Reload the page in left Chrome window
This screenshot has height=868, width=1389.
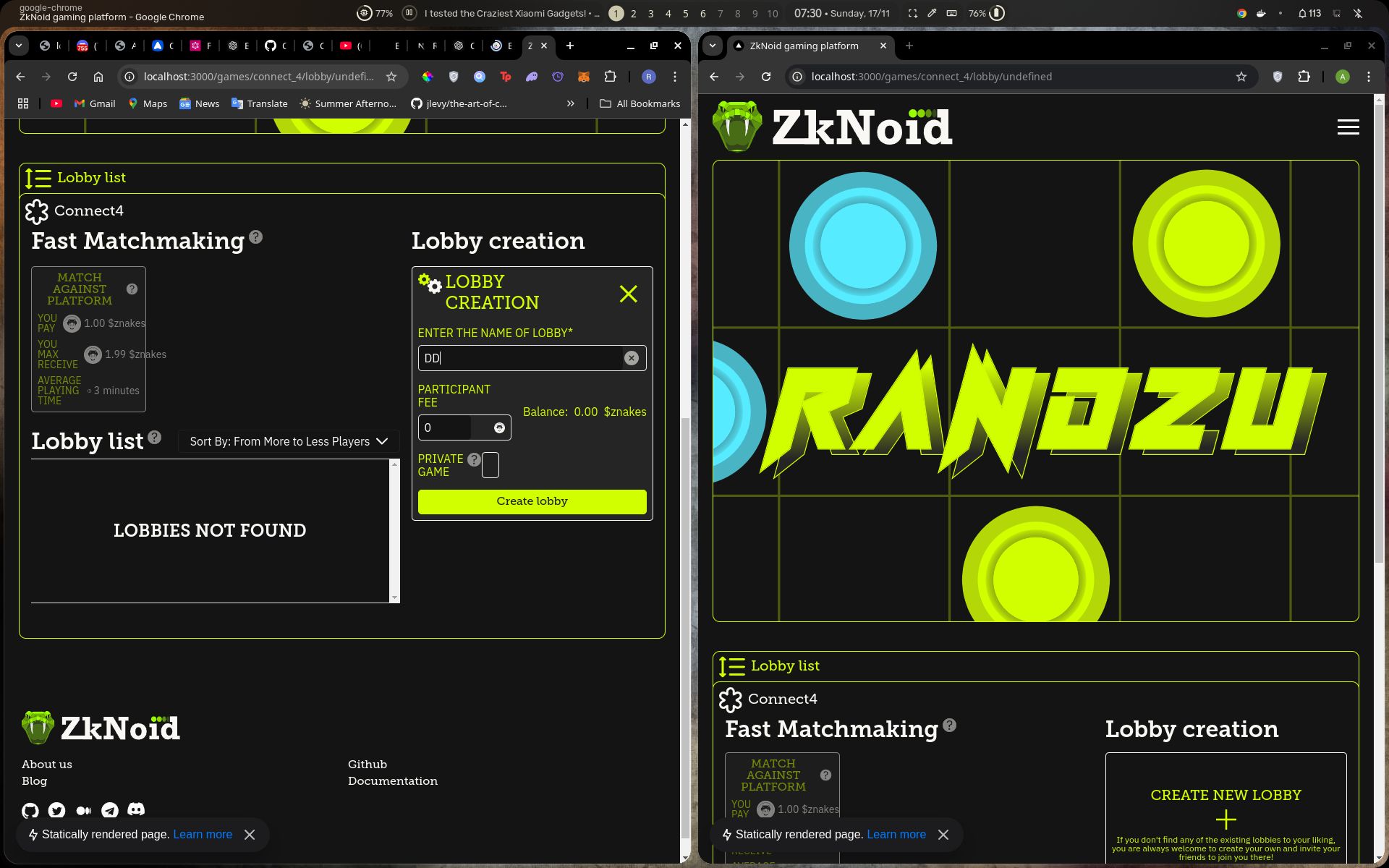coord(72,77)
